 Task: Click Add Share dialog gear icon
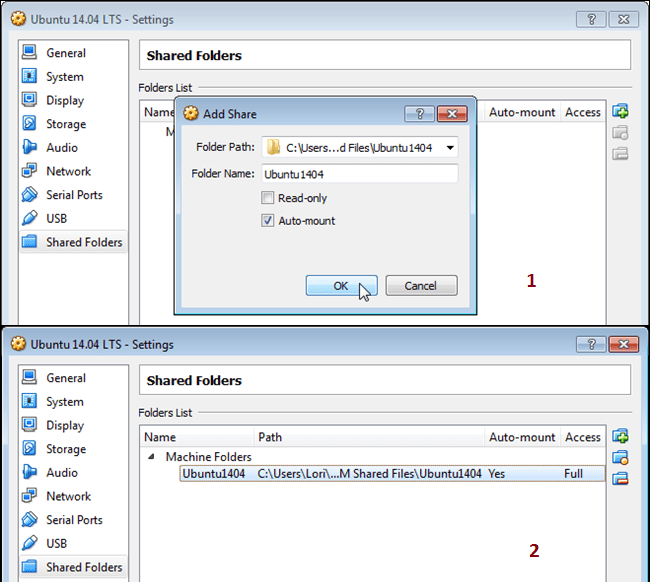point(191,113)
